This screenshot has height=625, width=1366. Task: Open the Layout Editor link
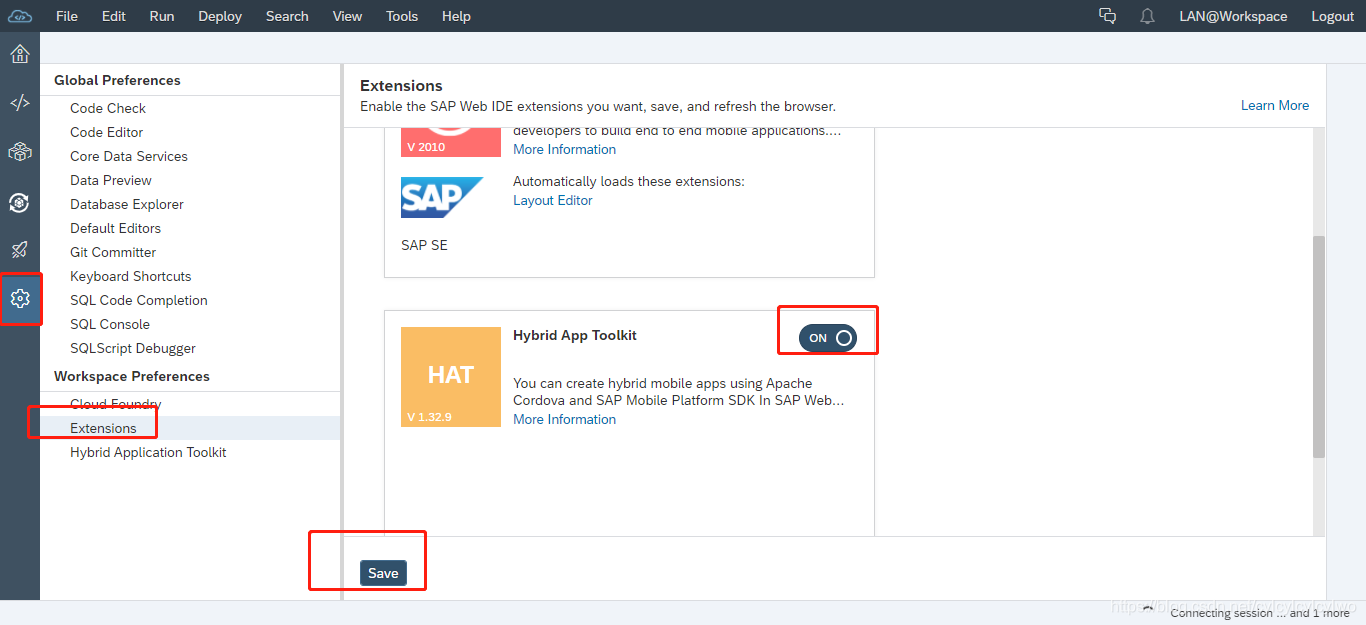point(553,200)
